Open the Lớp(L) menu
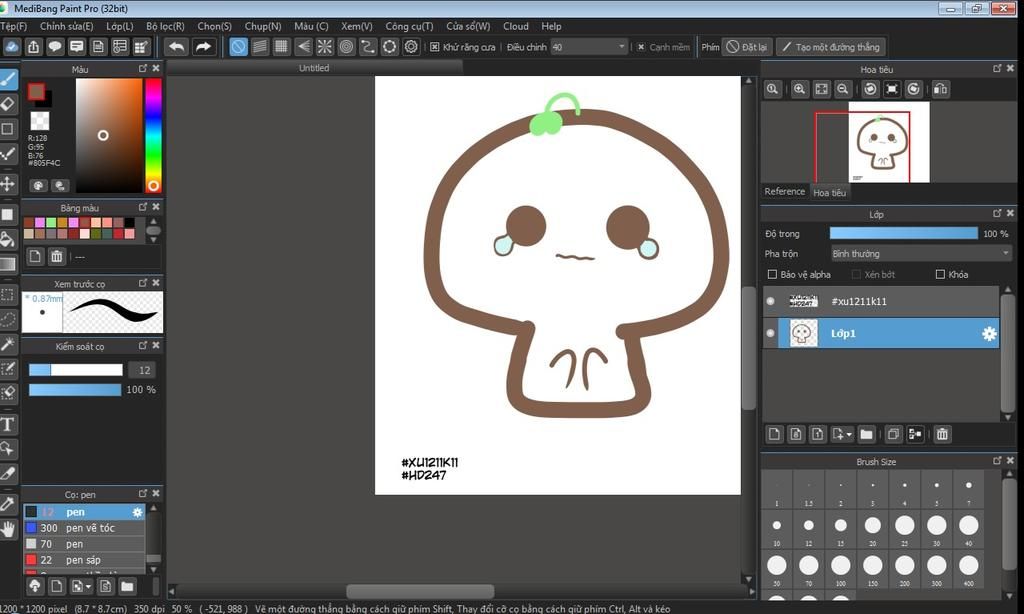 coord(120,26)
